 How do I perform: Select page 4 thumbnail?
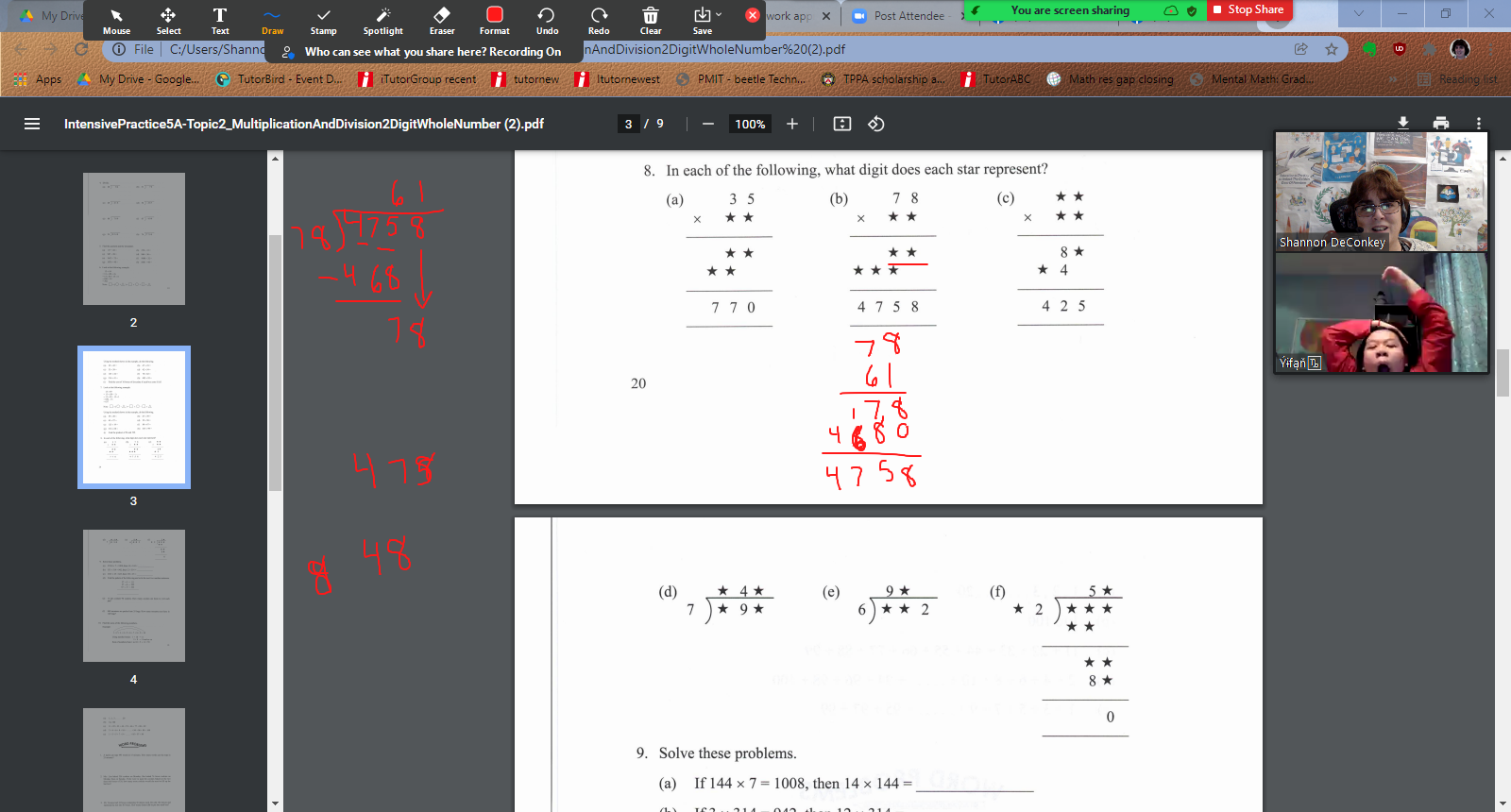(134, 596)
